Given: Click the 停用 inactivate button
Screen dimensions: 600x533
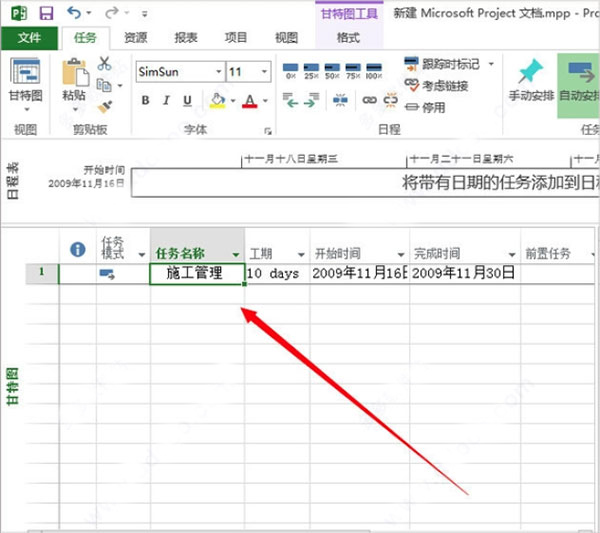Looking at the screenshot, I should pyautogui.click(x=425, y=108).
